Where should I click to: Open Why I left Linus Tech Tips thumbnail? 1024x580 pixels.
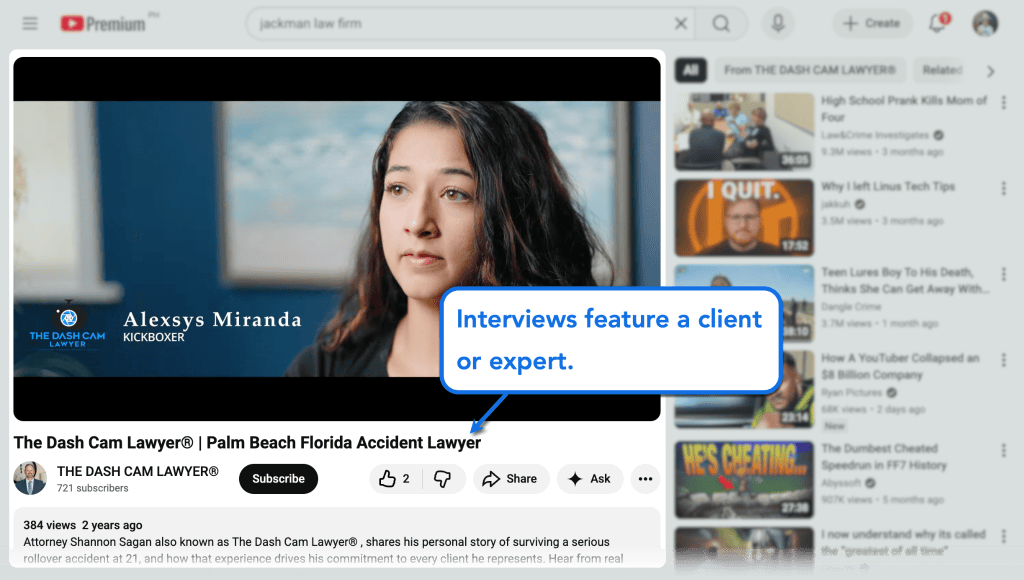744,218
